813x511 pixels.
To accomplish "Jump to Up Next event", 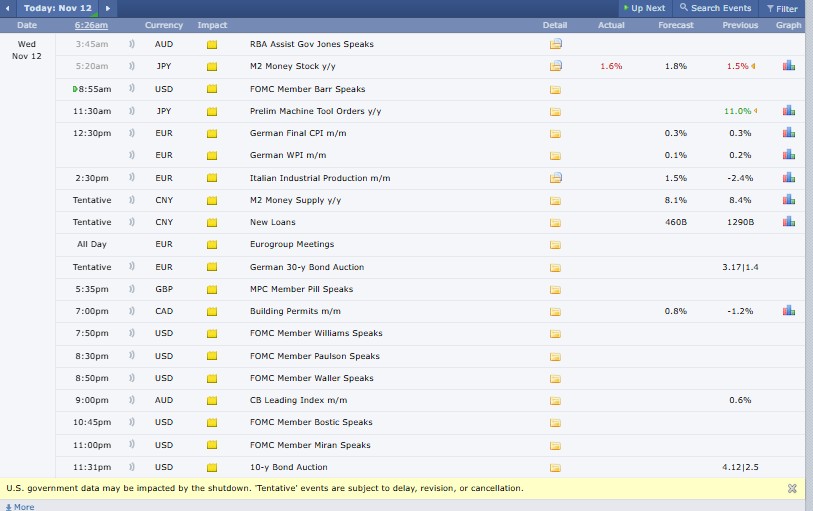I will [x=643, y=8].
